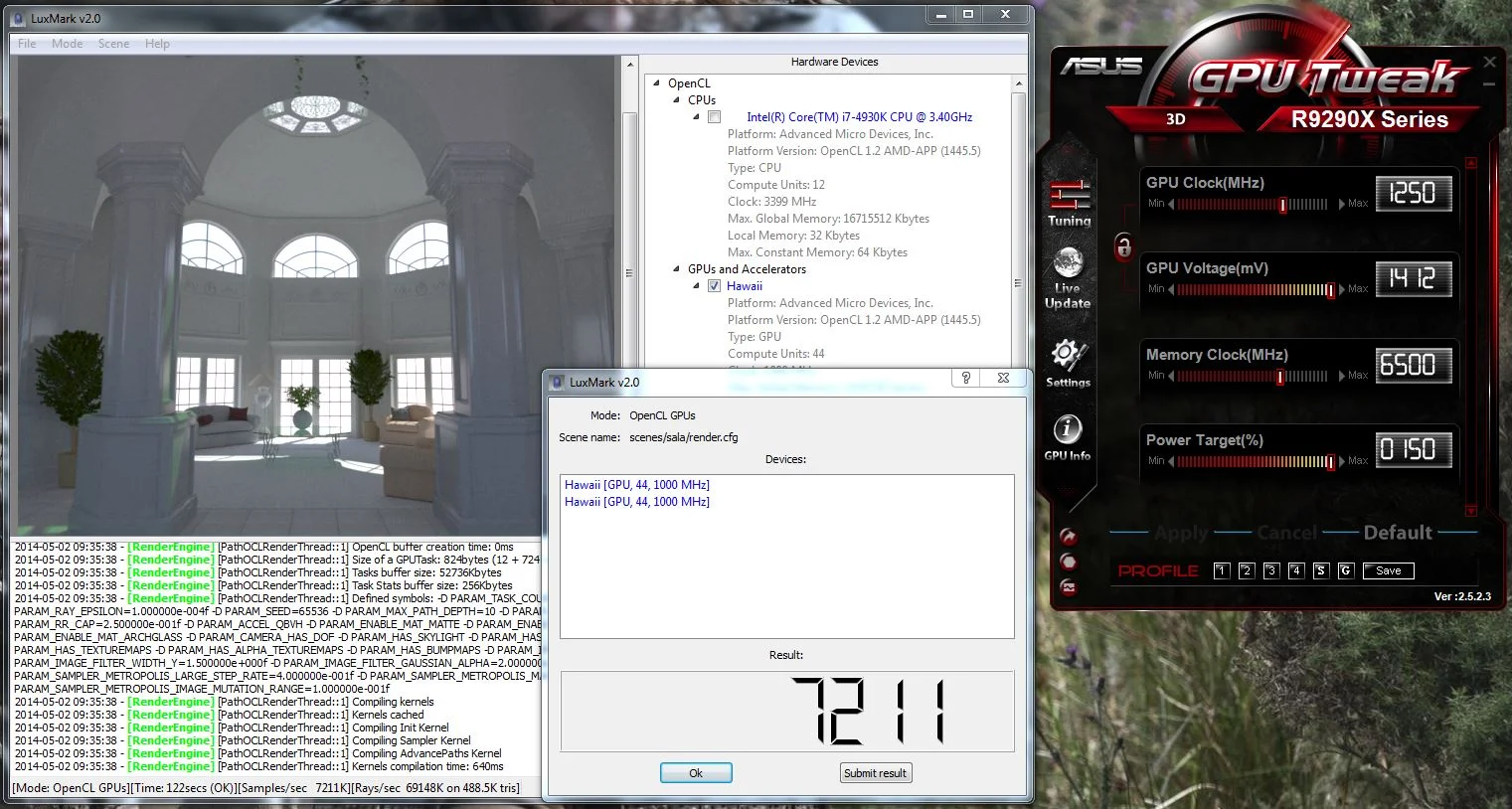The width and height of the screenshot is (1512, 809).
Task: Open the Scene menu
Action: (113, 44)
